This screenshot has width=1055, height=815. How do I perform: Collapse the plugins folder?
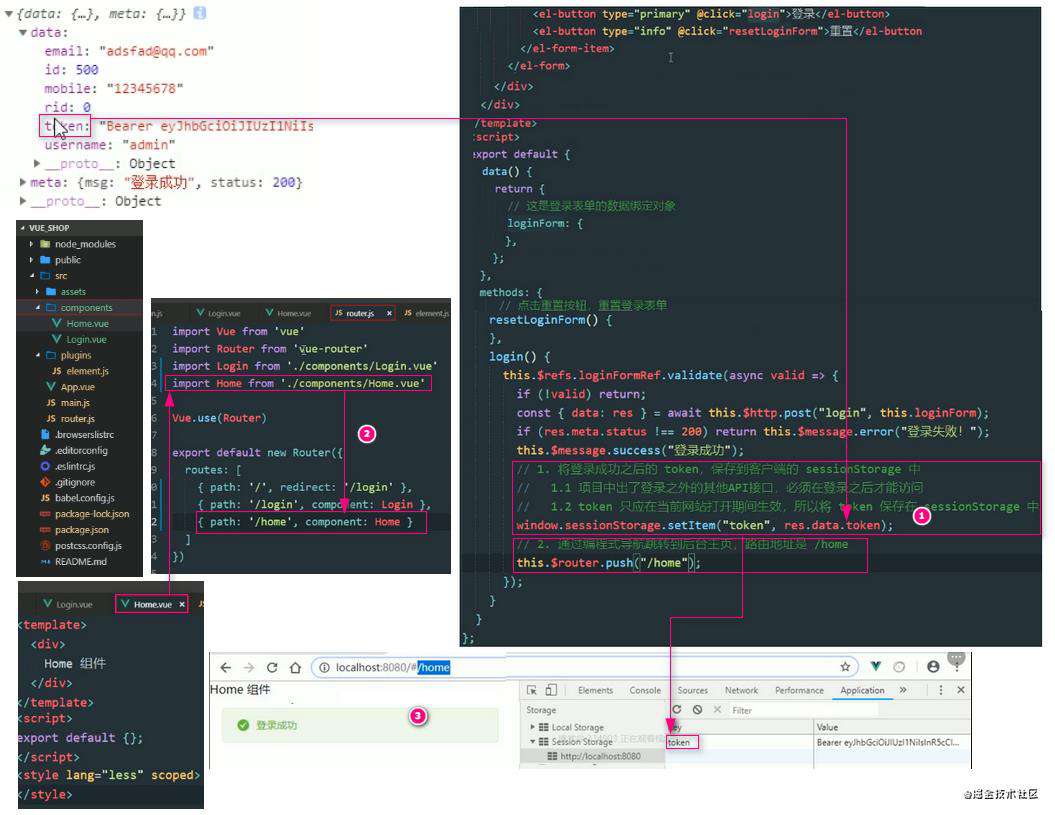point(38,355)
